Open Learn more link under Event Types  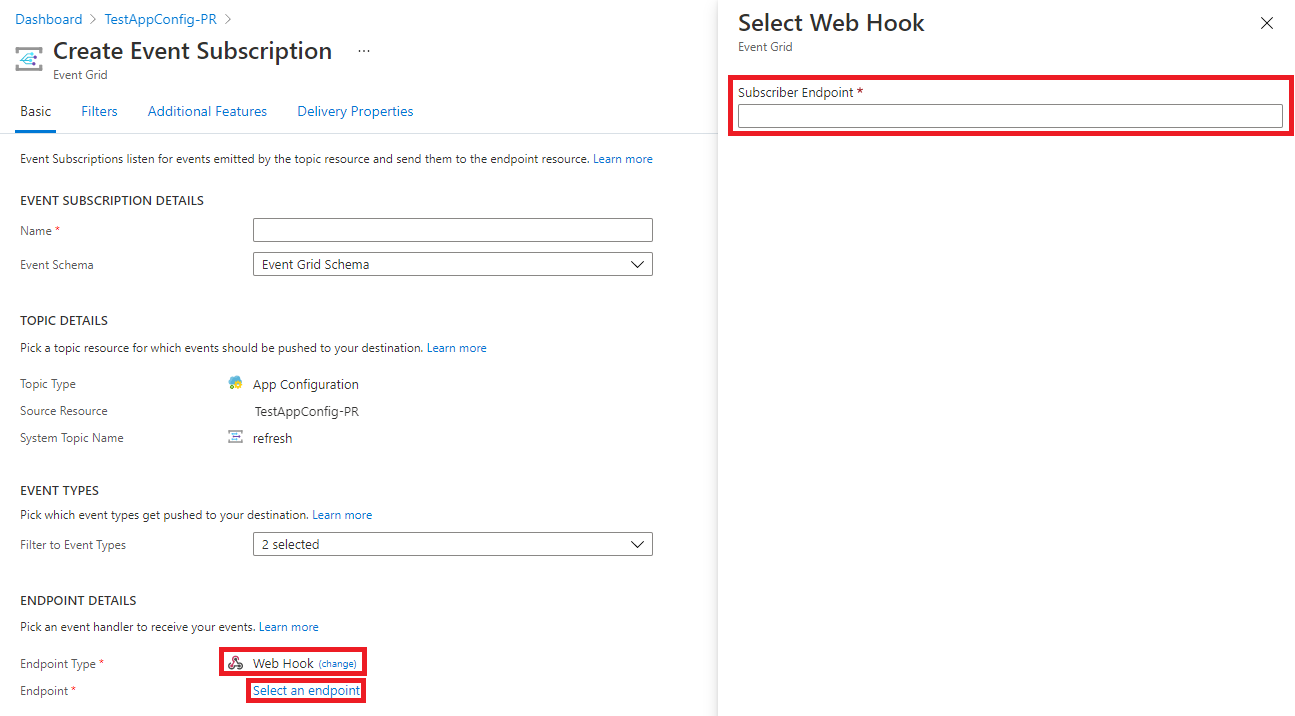342,515
